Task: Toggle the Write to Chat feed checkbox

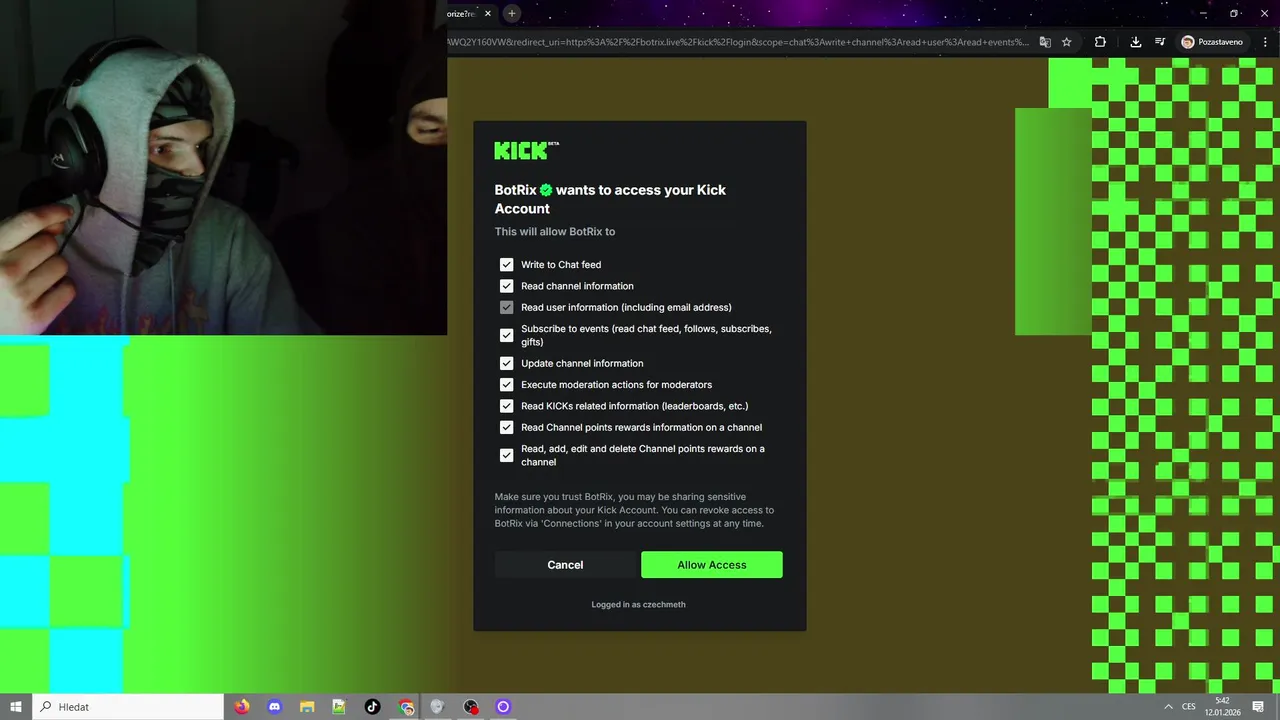Action: pyautogui.click(x=506, y=265)
